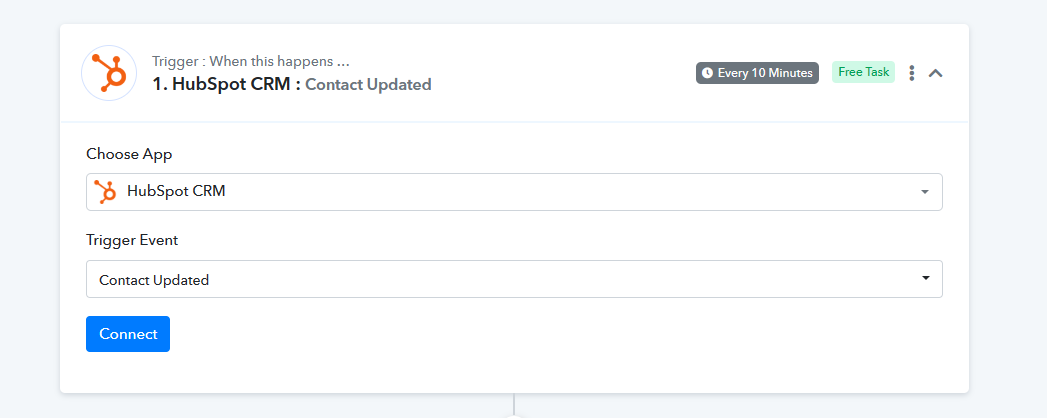Image resolution: width=1047 pixels, height=418 pixels.
Task: Click the blue Connect button
Action: point(128,334)
